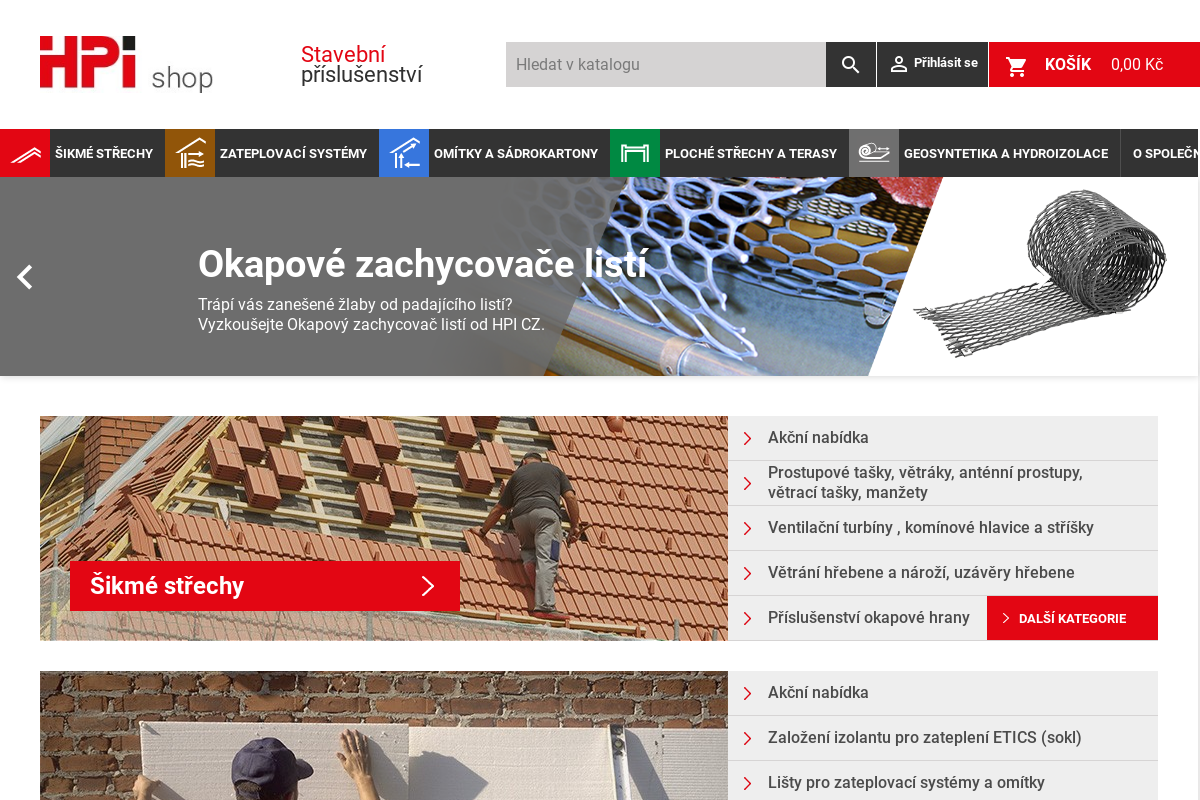This screenshot has width=1200, height=800.
Task: Click the green flat roofs icon
Action: pos(635,154)
